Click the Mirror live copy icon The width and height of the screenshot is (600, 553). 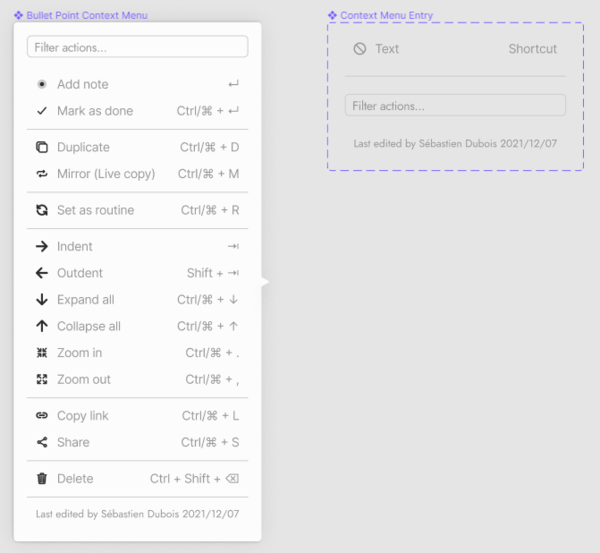coord(42,174)
